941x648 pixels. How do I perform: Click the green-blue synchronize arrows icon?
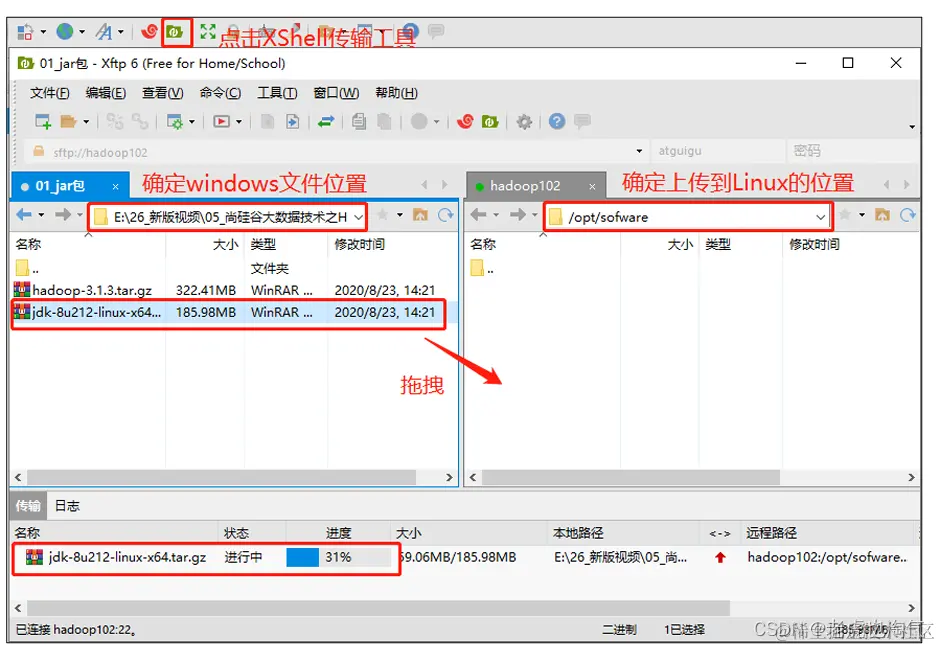tap(326, 122)
